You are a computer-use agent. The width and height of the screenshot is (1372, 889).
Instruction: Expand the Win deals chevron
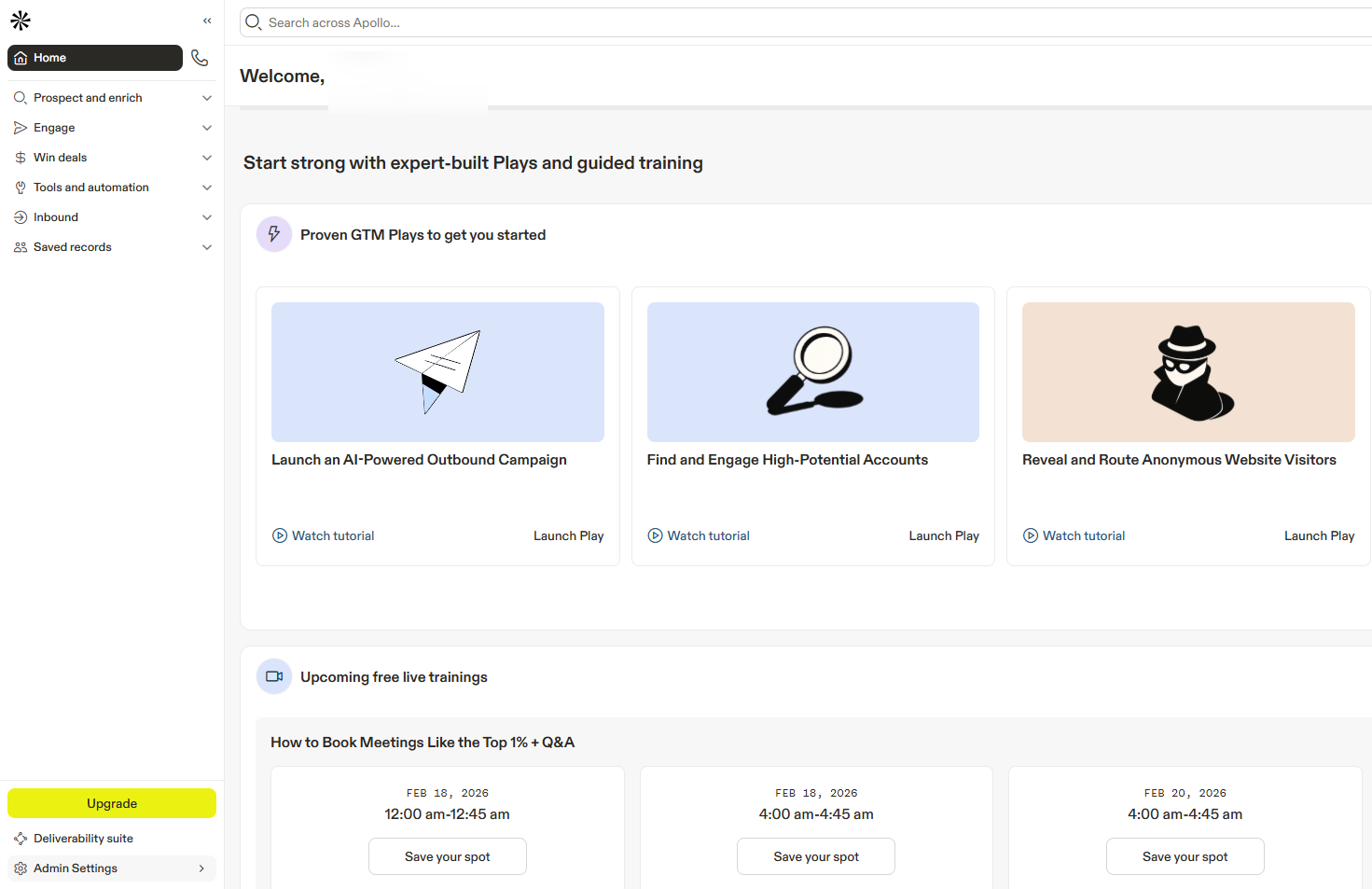click(207, 158)
